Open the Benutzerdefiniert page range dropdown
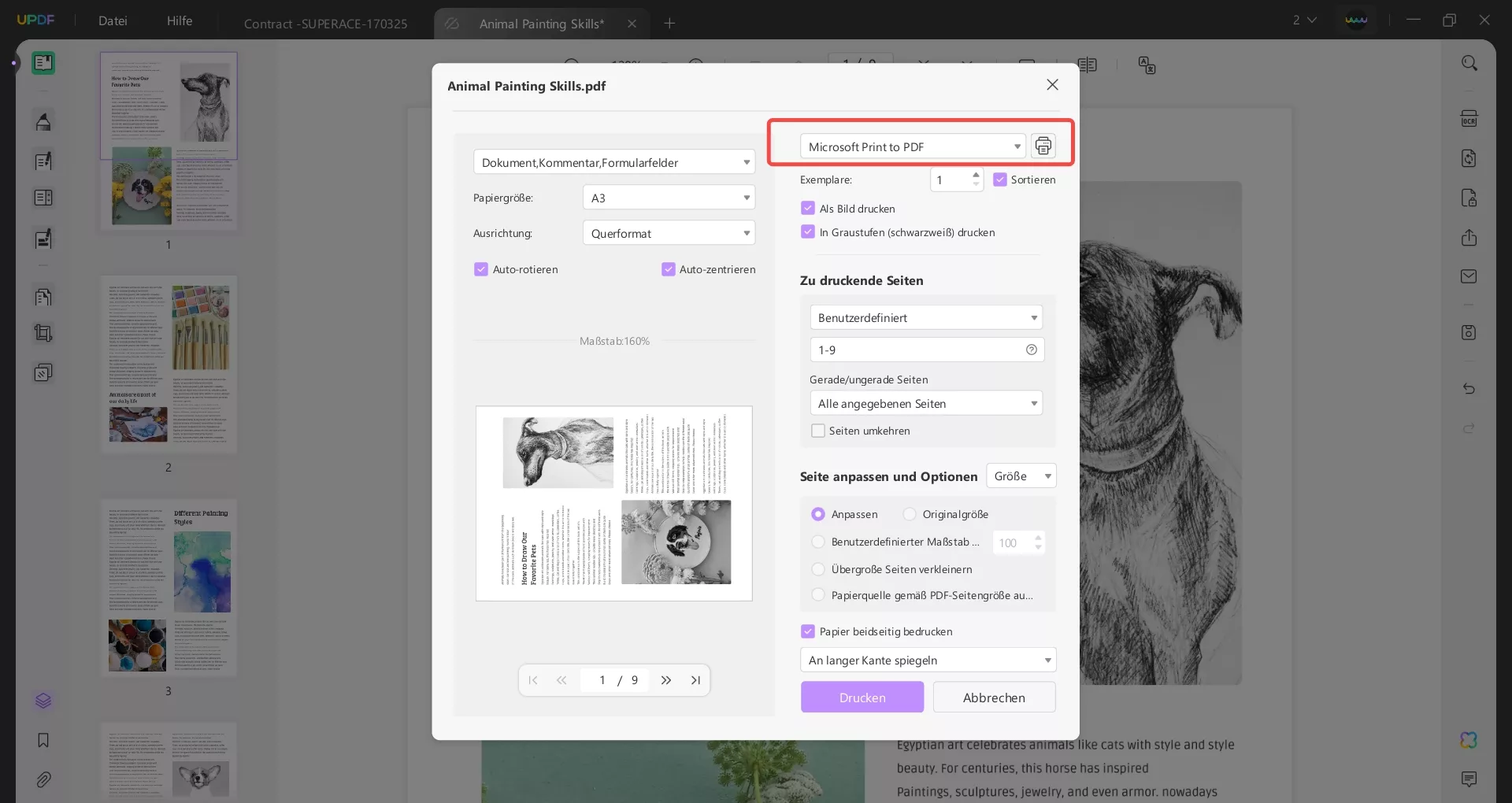The image size is (1512, 803). tap(926, 317)
